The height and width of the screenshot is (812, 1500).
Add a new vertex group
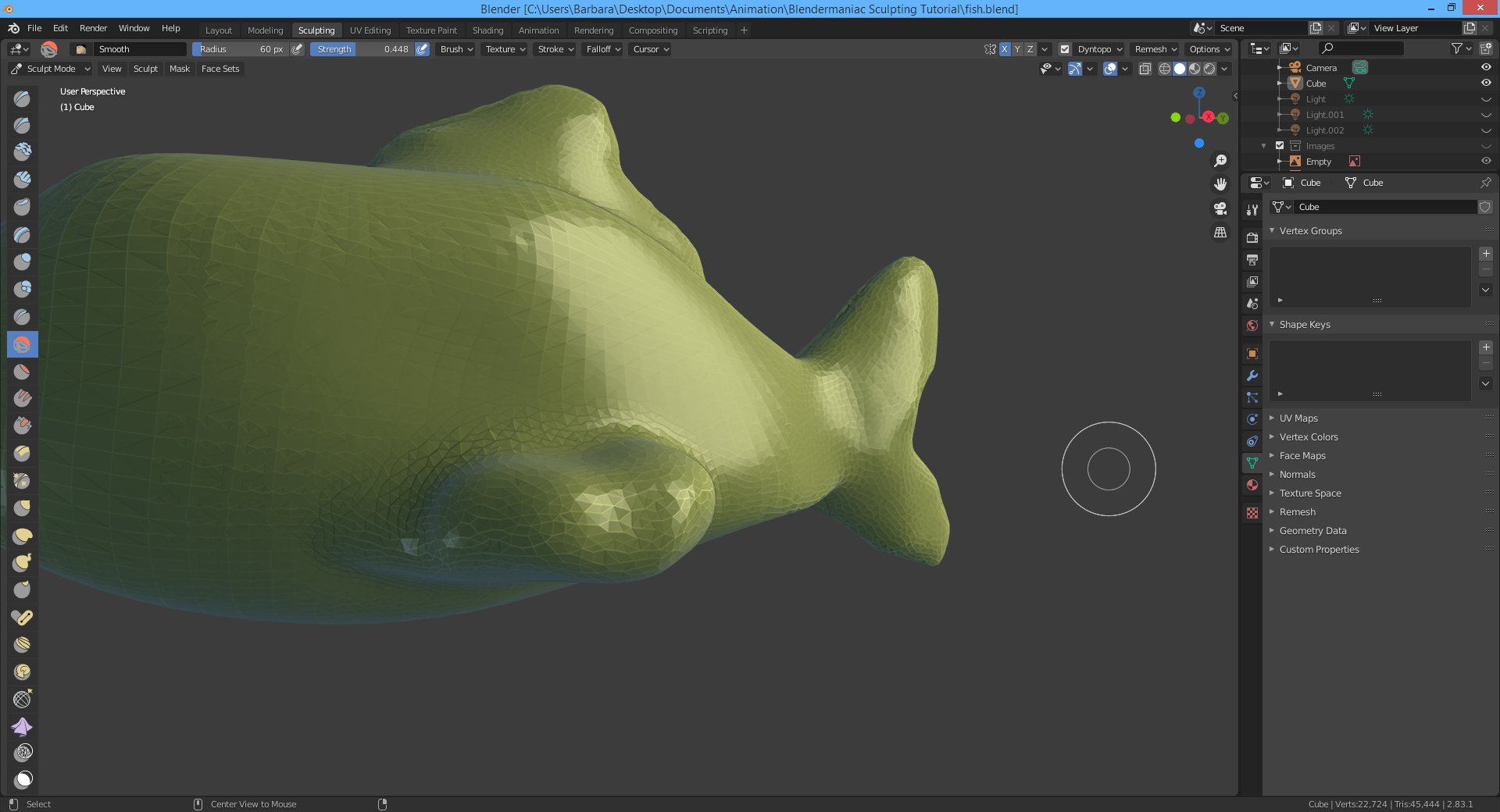(x=1486, y=254)
